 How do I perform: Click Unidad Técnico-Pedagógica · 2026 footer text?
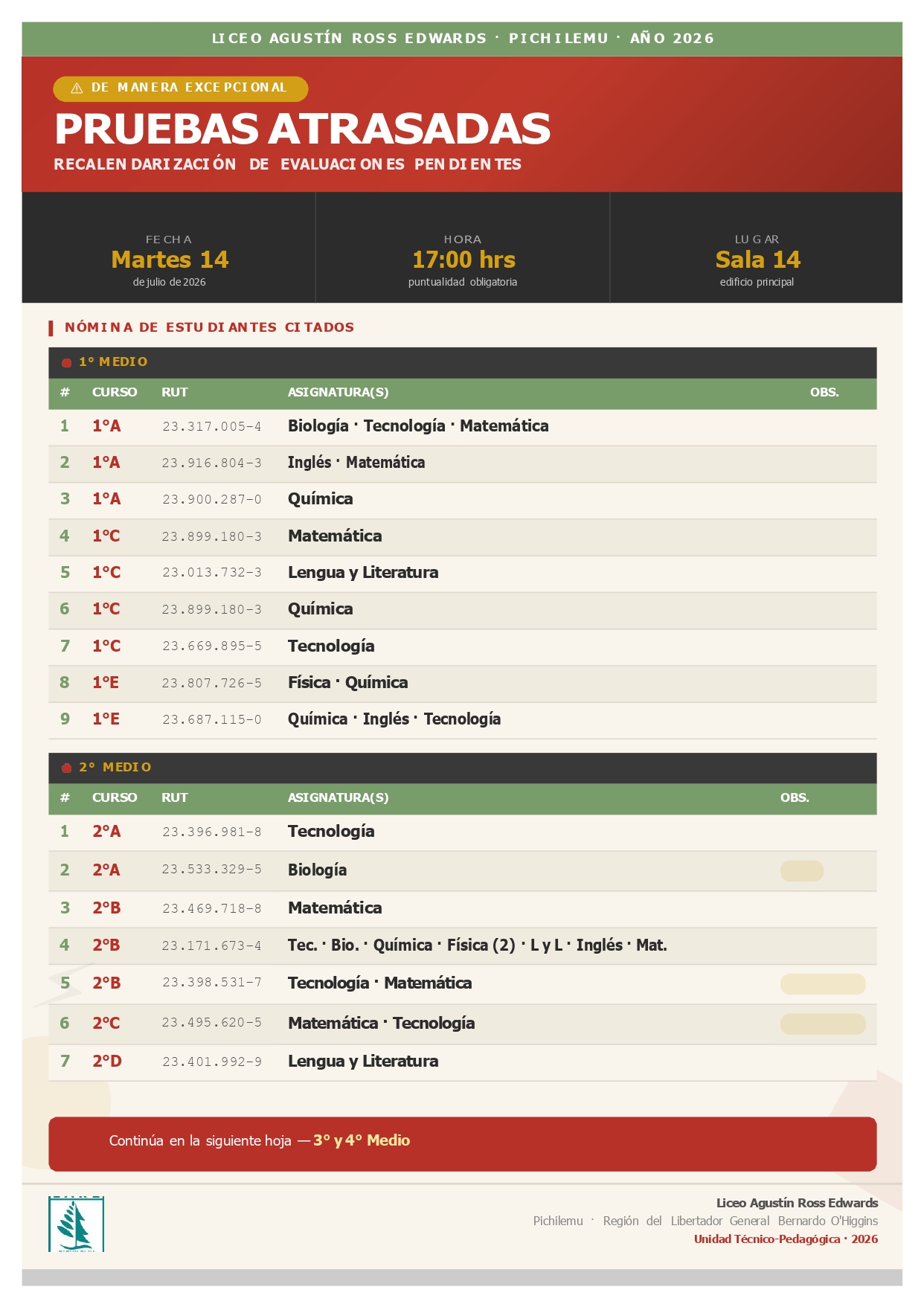point(786,1239)
